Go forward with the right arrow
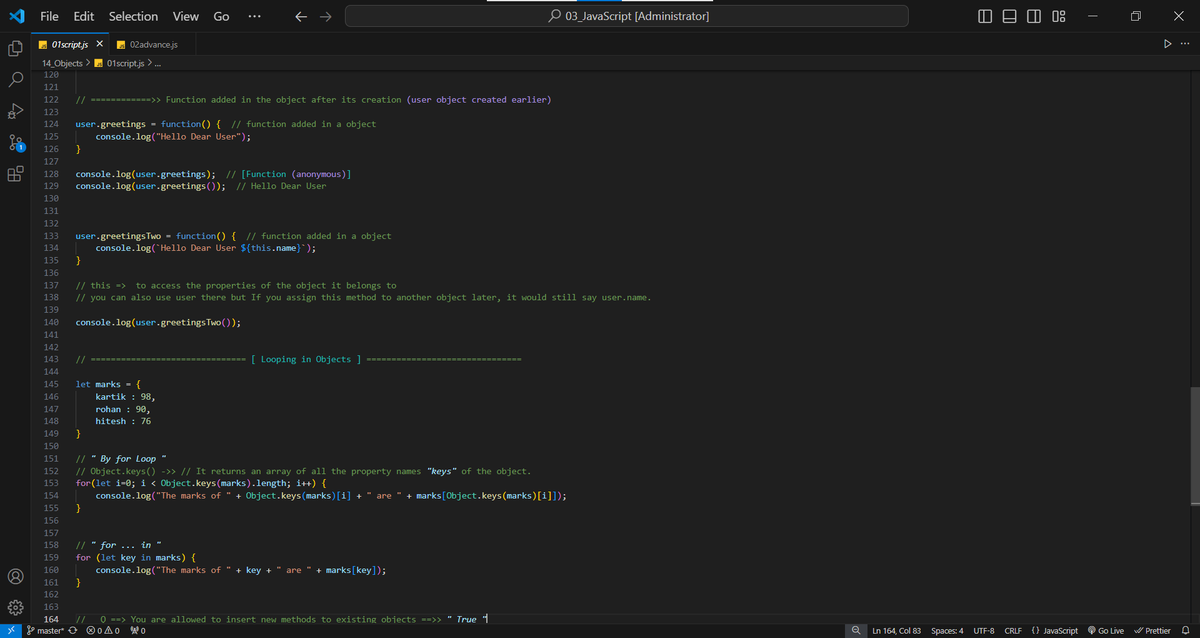Image resolution: width=1200 pixels, height=638 pixels. [x=324, y=16]
